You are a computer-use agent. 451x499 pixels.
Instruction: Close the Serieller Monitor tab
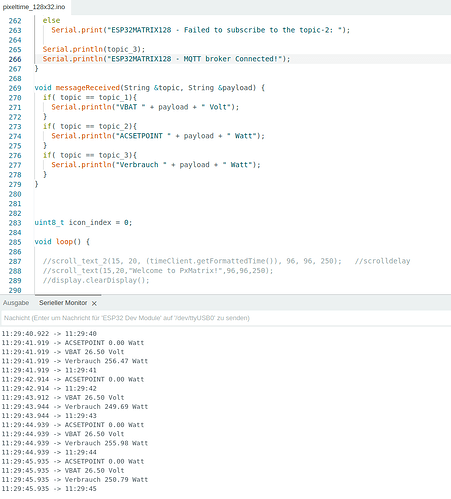pyautogui.click(x=94, y=303)
